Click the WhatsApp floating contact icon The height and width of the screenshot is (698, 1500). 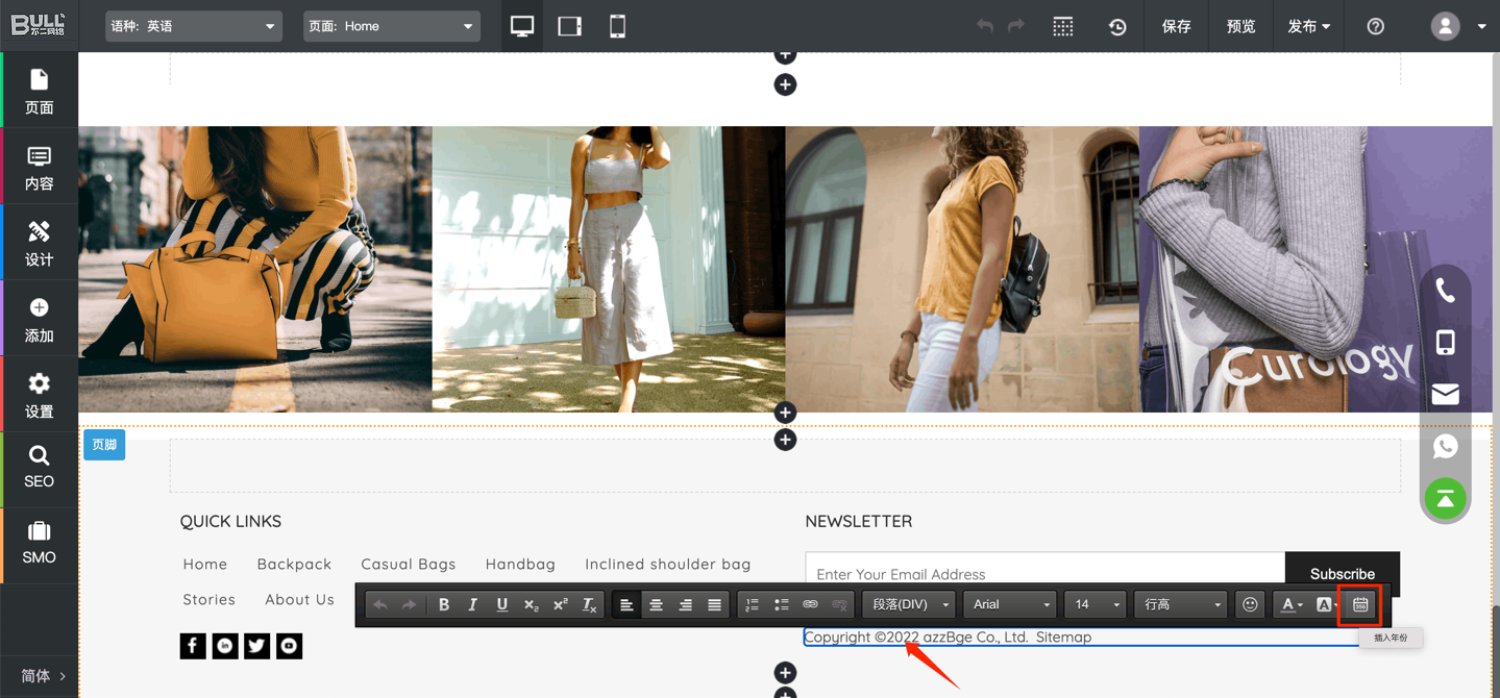pyautogui.click(x=1445, y=446)
